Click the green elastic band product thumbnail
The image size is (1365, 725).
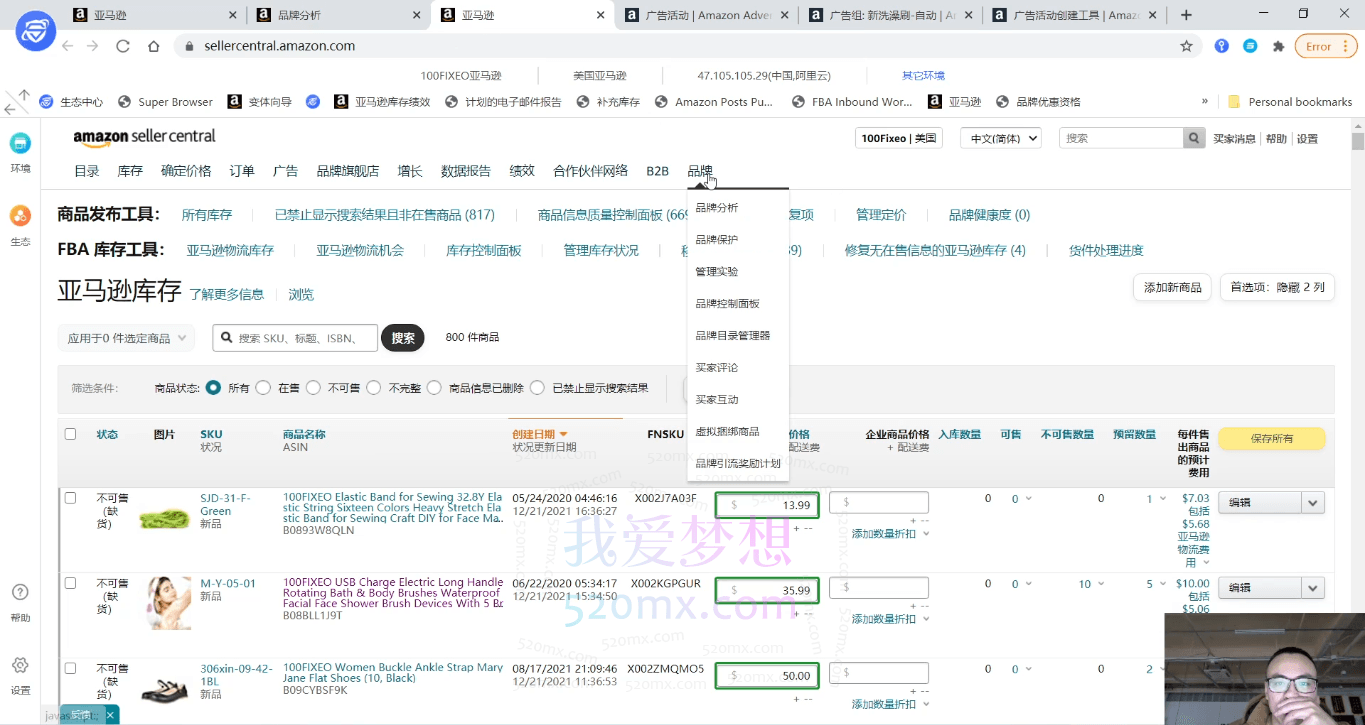pyautogui.click(x=165, y=518)
